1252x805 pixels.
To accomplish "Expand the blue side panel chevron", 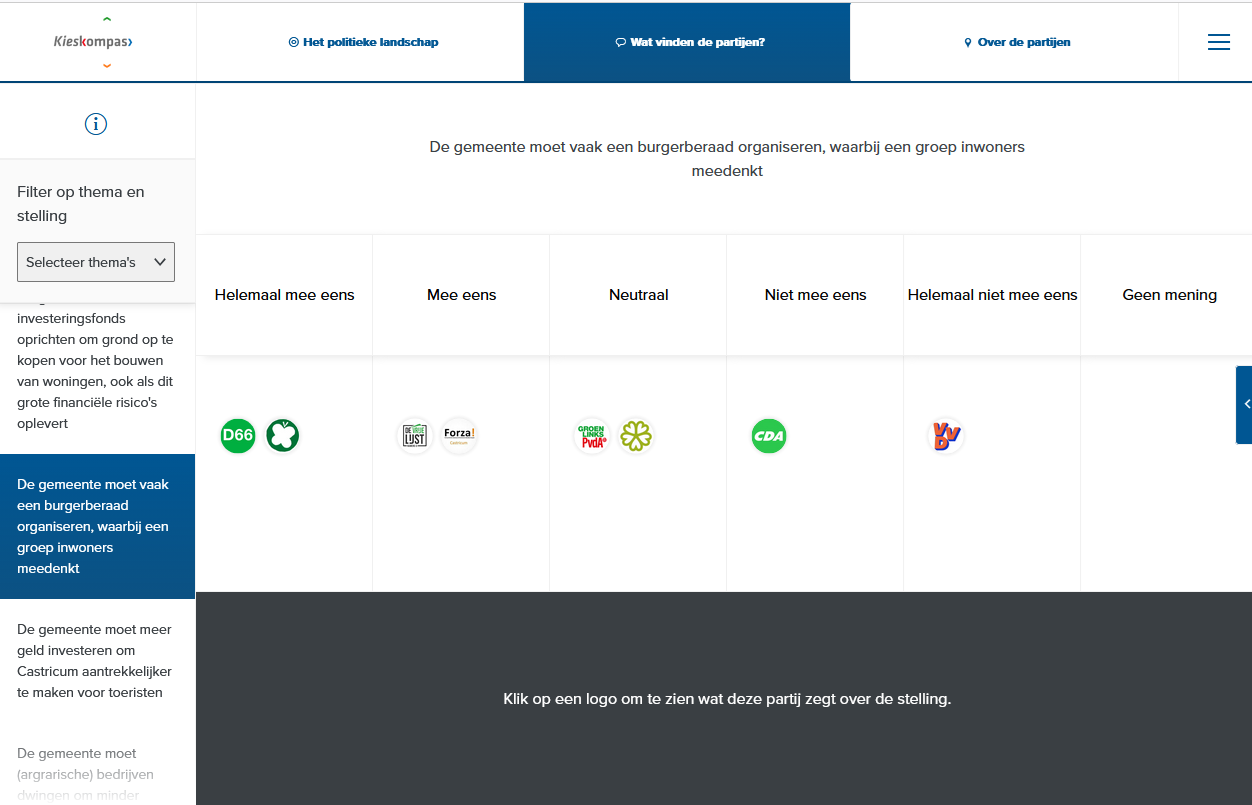I will [x=1246, y=404].
